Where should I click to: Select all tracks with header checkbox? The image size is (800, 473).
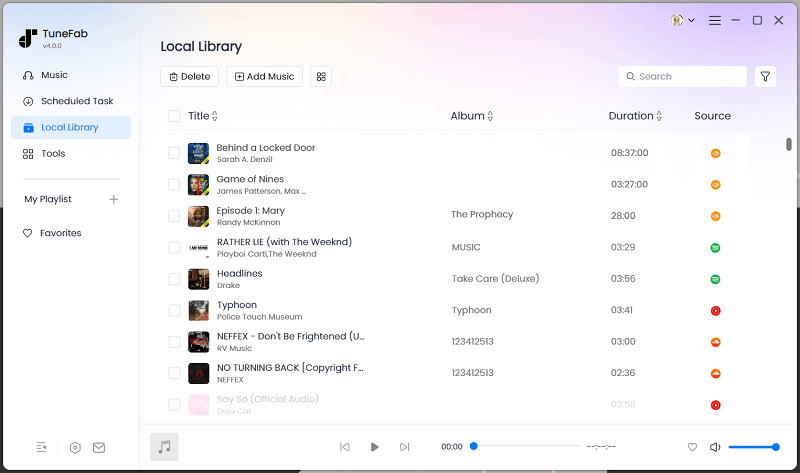[x=174, y=116]
